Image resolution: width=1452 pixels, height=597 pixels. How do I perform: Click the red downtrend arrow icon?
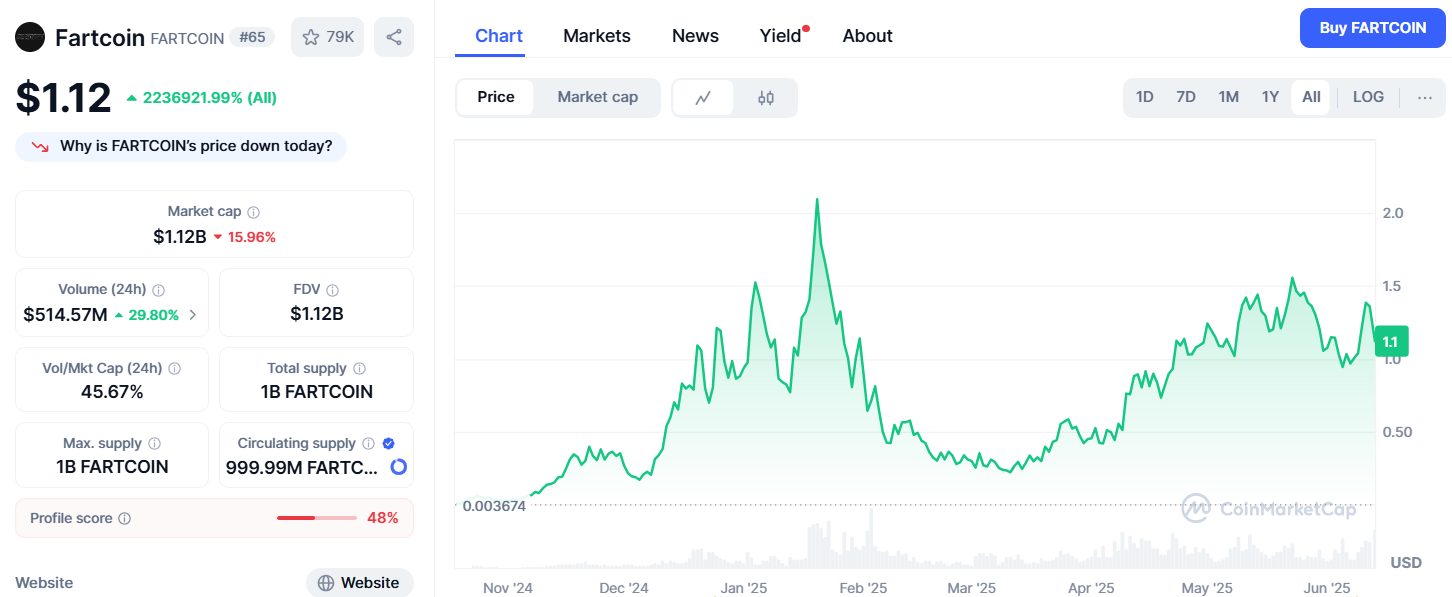[40, 147]
